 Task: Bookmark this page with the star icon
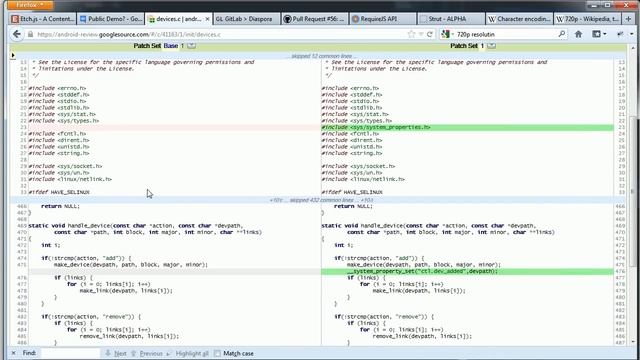(x=411, y=34)
